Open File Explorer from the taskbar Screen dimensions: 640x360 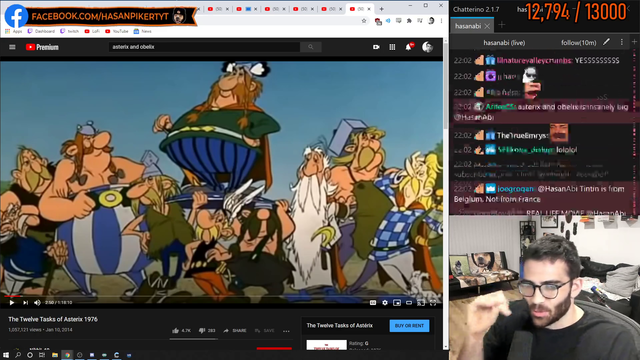pos(55,355)
